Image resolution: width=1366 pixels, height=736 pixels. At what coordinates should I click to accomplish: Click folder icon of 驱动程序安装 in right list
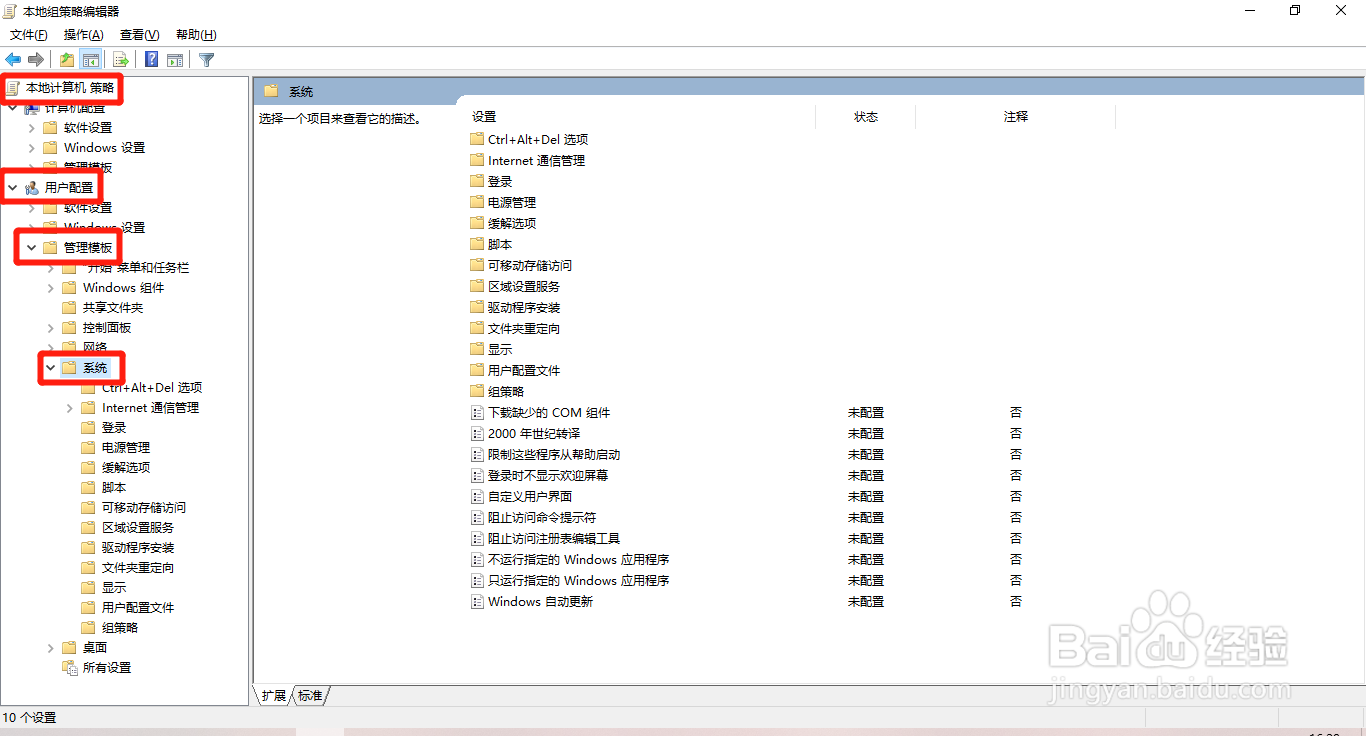(x=477, y=307)
